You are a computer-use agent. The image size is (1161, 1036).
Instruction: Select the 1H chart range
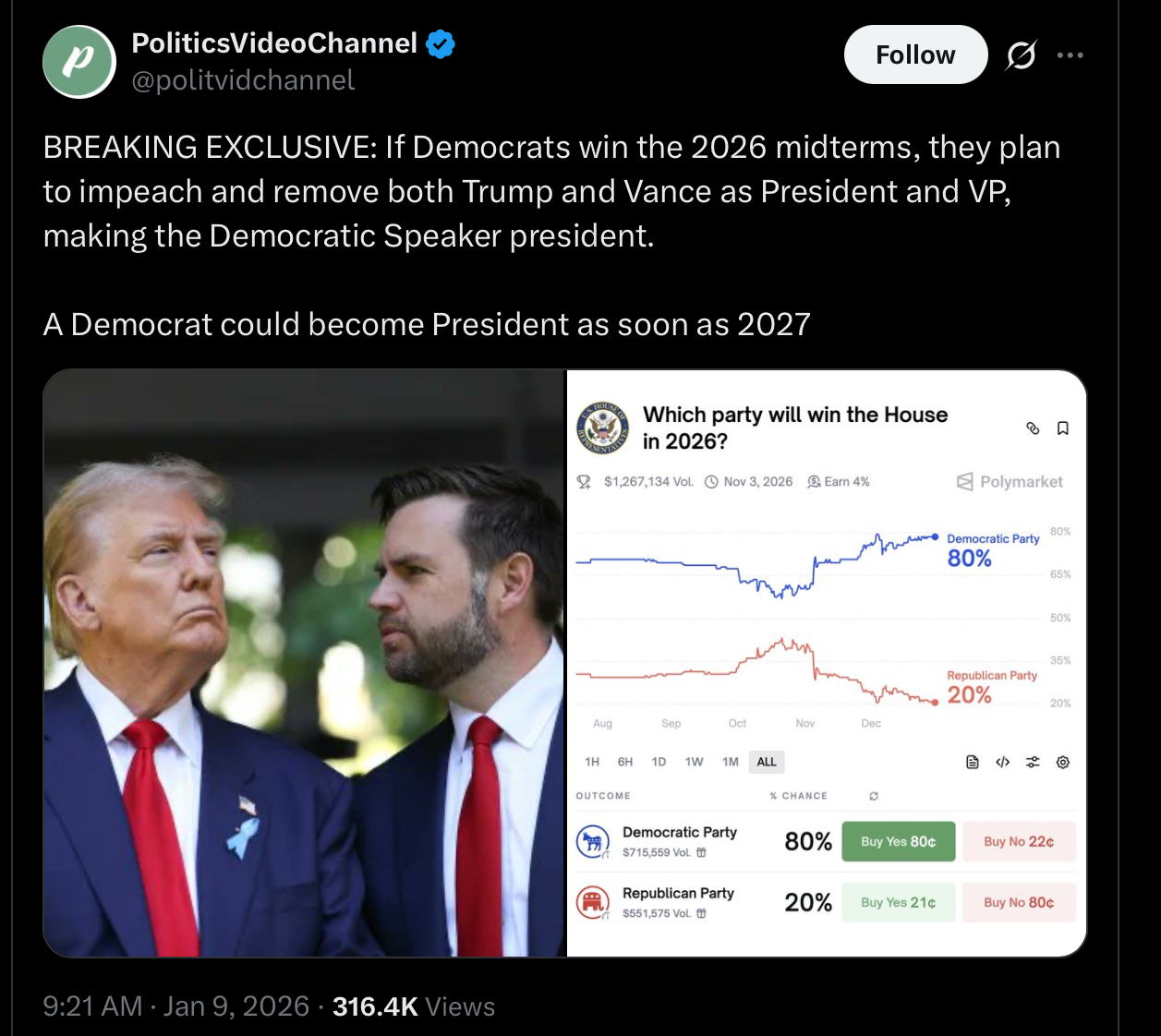[x=592, y=762]
